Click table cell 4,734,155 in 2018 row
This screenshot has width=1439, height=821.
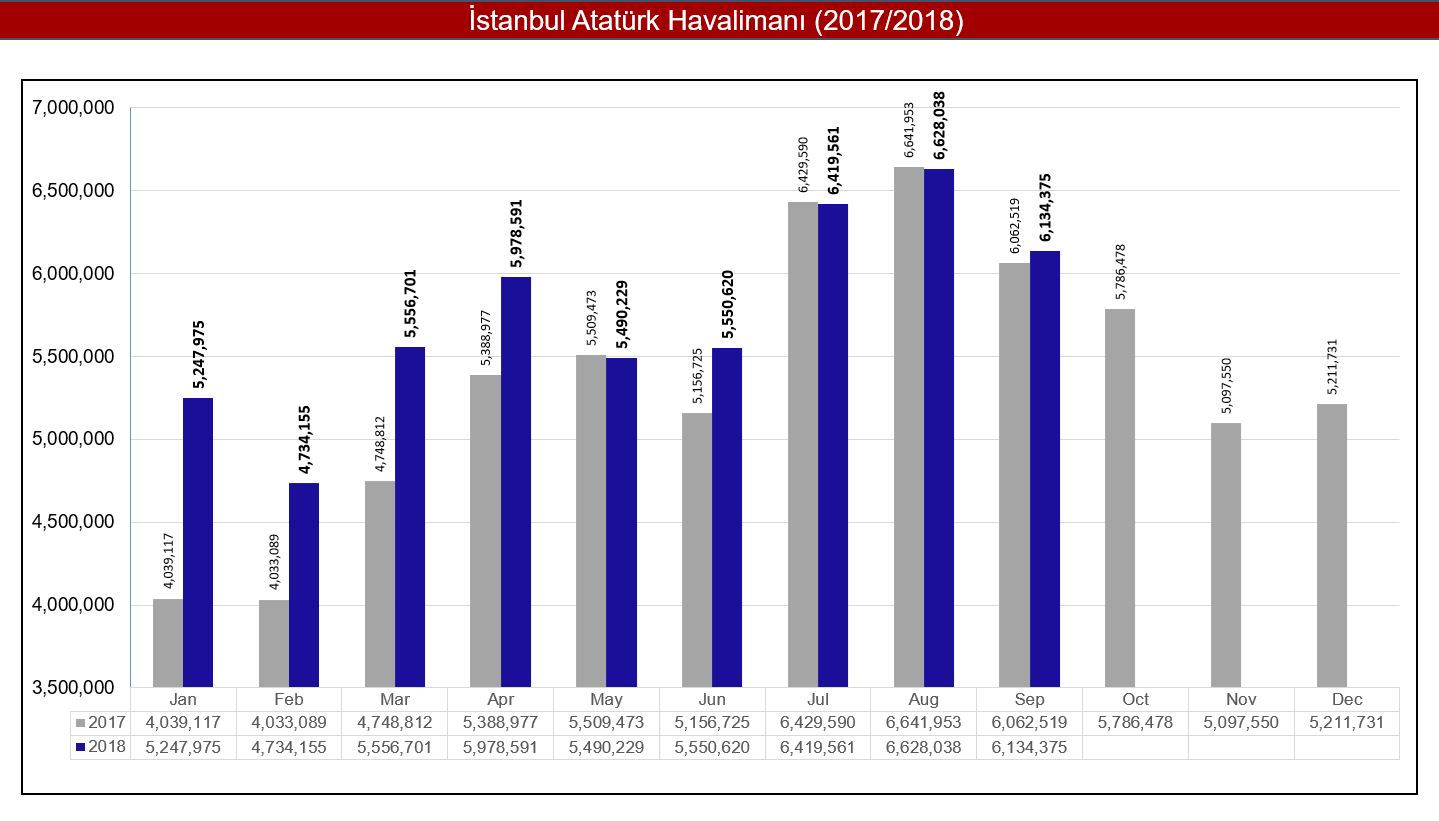coord(289,747)
